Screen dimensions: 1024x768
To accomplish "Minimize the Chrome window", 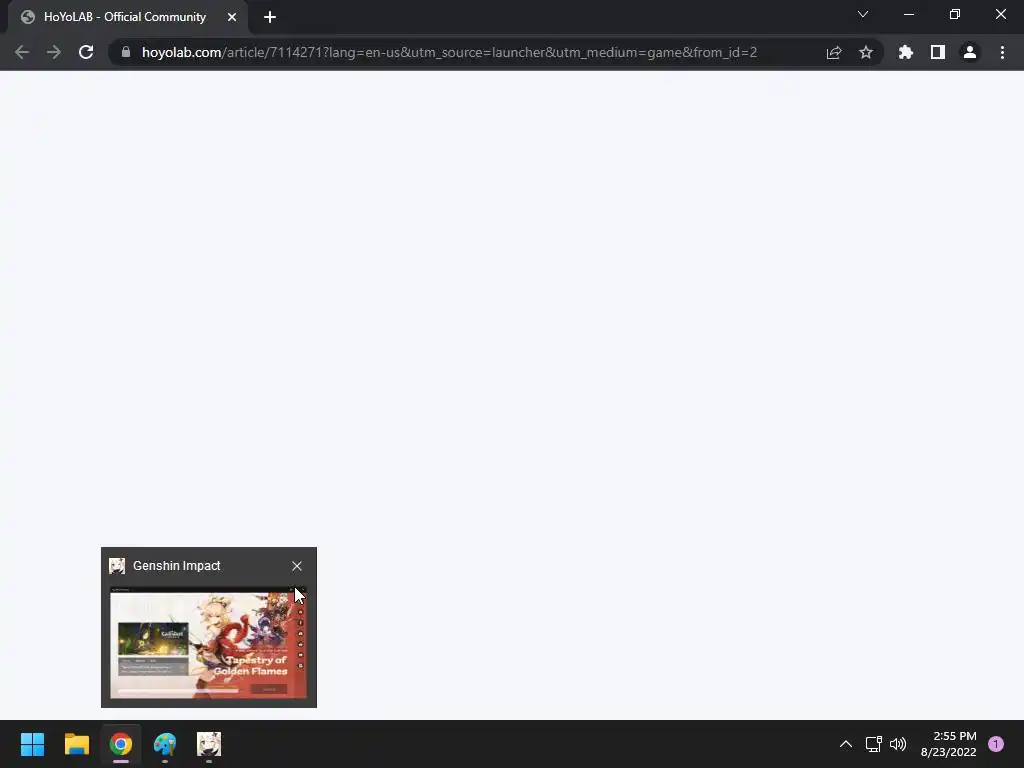I will [909, 14].
